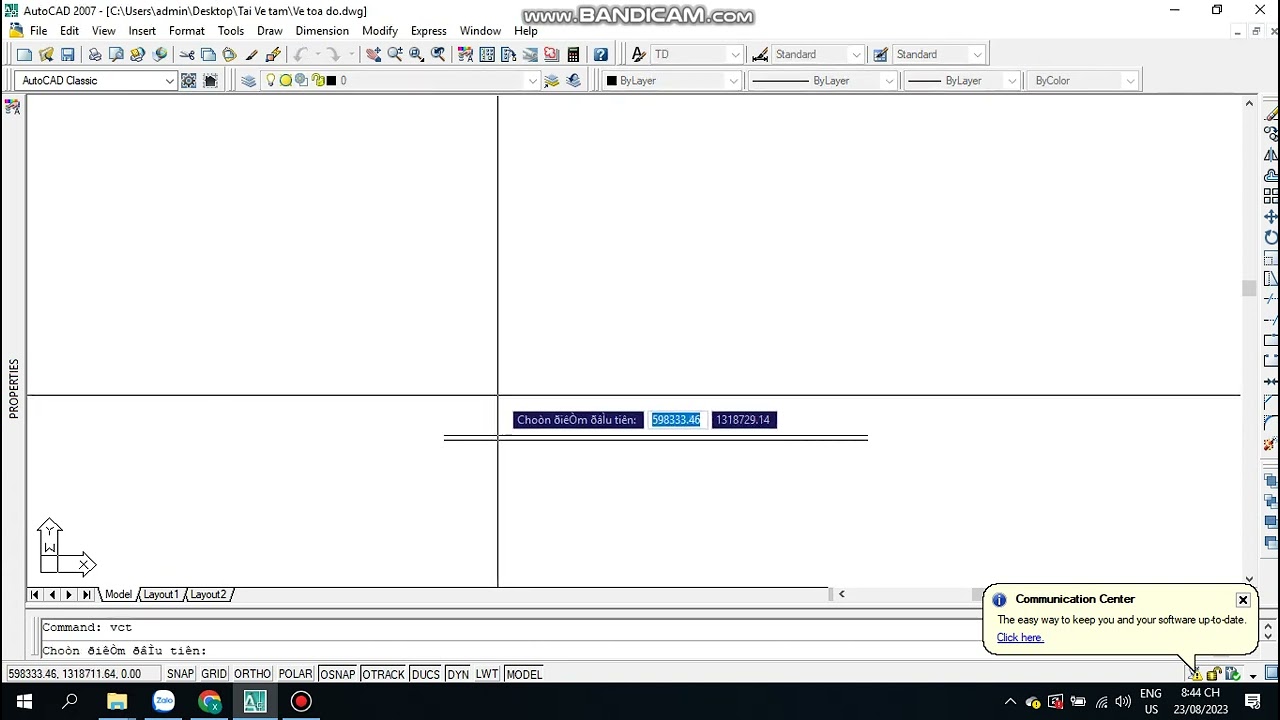Open Plot Preview from the toolbar
The image size is (1280, 720).
[116, 54]
